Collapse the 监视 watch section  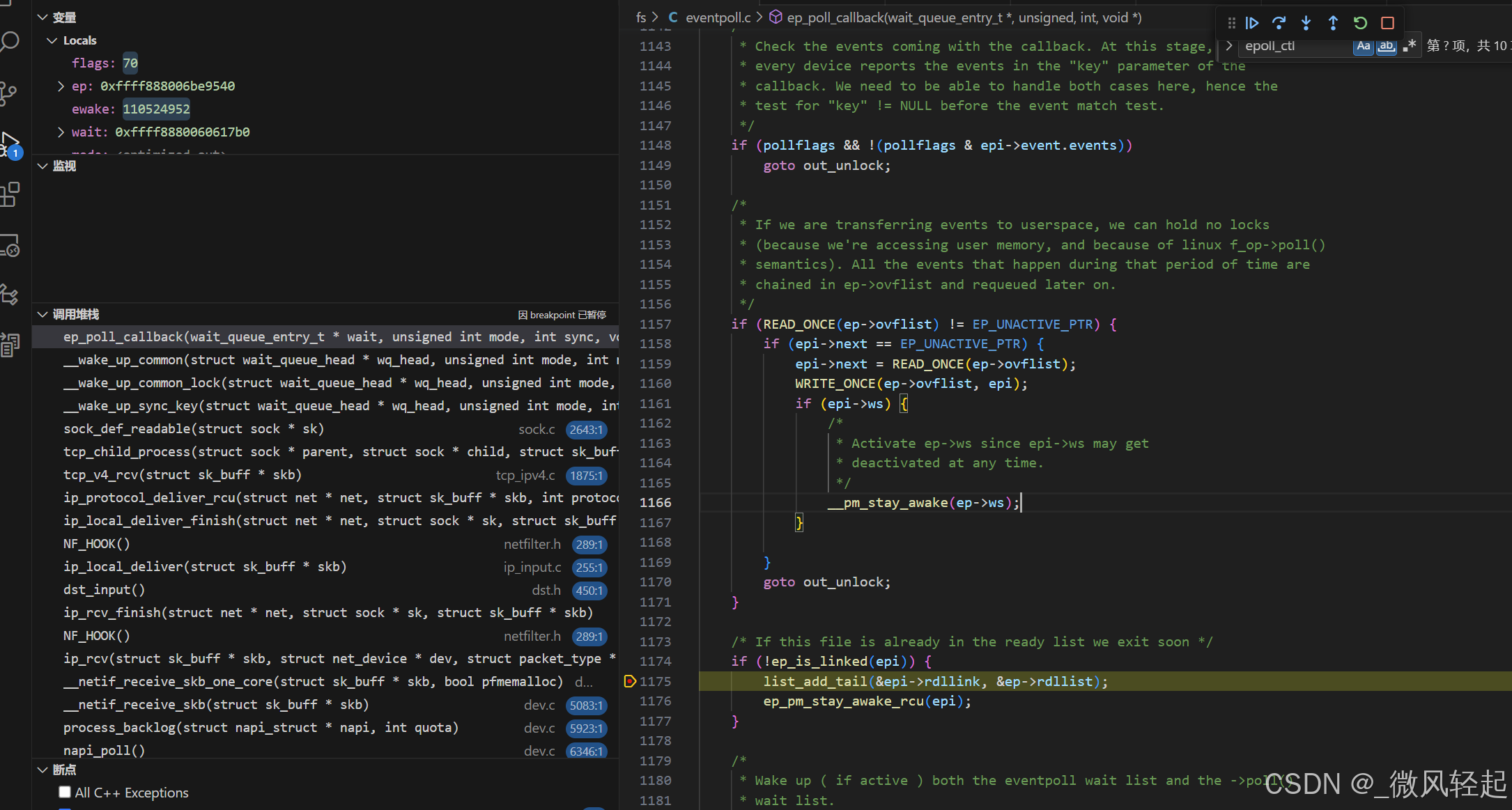pyautogui.click(x=43, y=166)
